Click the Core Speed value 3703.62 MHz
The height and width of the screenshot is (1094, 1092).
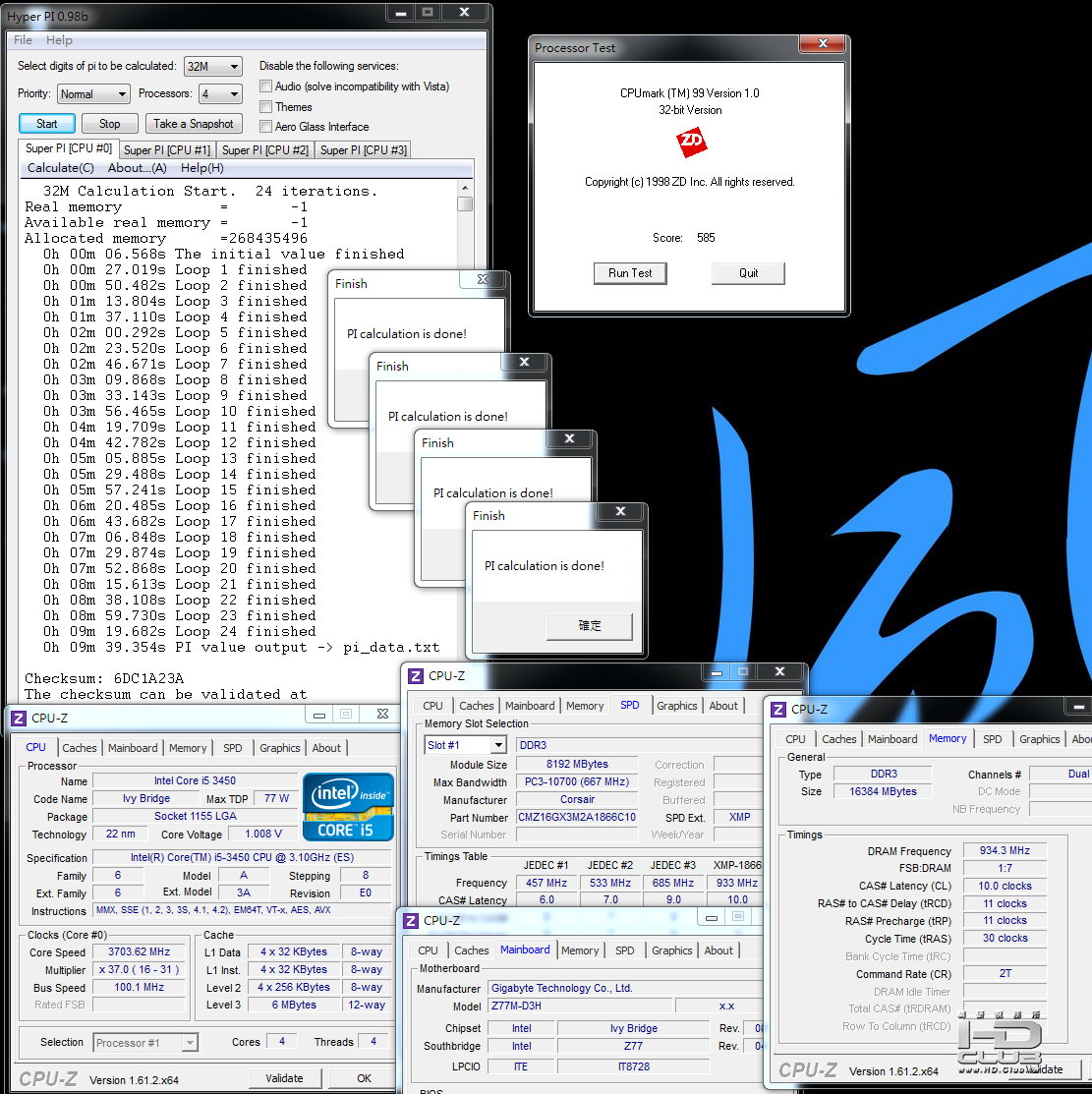(x=139, y=951)
